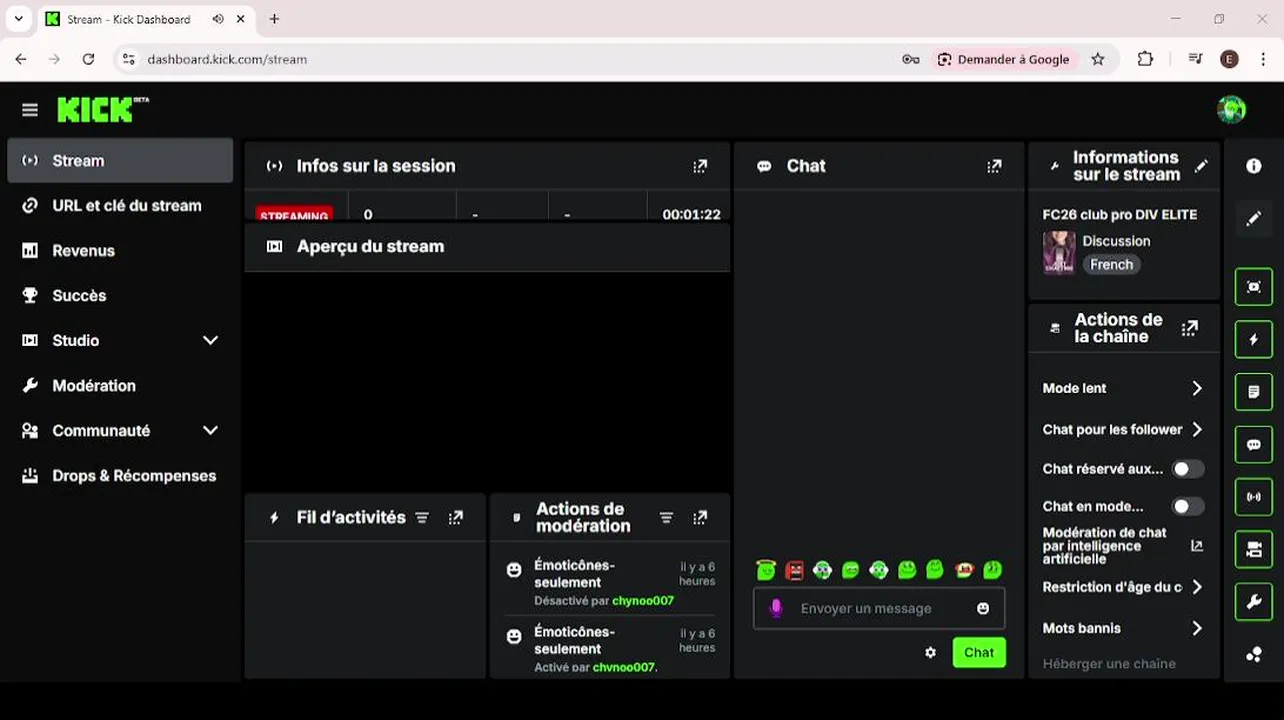Image resolution: width=1284 pixels, height=720 pixels.
Task: Click the stream title FC26 club pro DIV ELITE
Action: tap(1119, 214)
